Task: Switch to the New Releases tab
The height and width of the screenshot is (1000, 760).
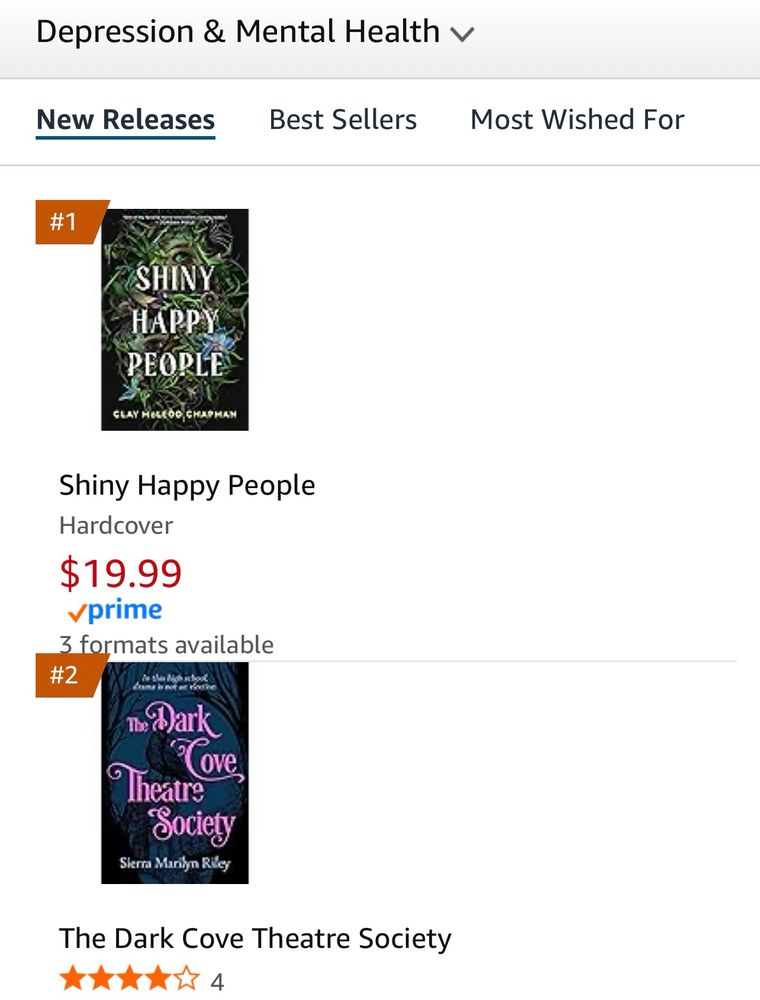Action: tap(126, 119)
